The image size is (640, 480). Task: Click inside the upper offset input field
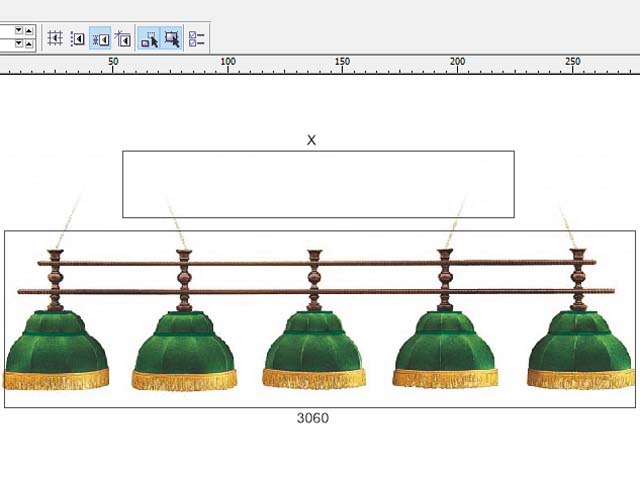[6, 31]
